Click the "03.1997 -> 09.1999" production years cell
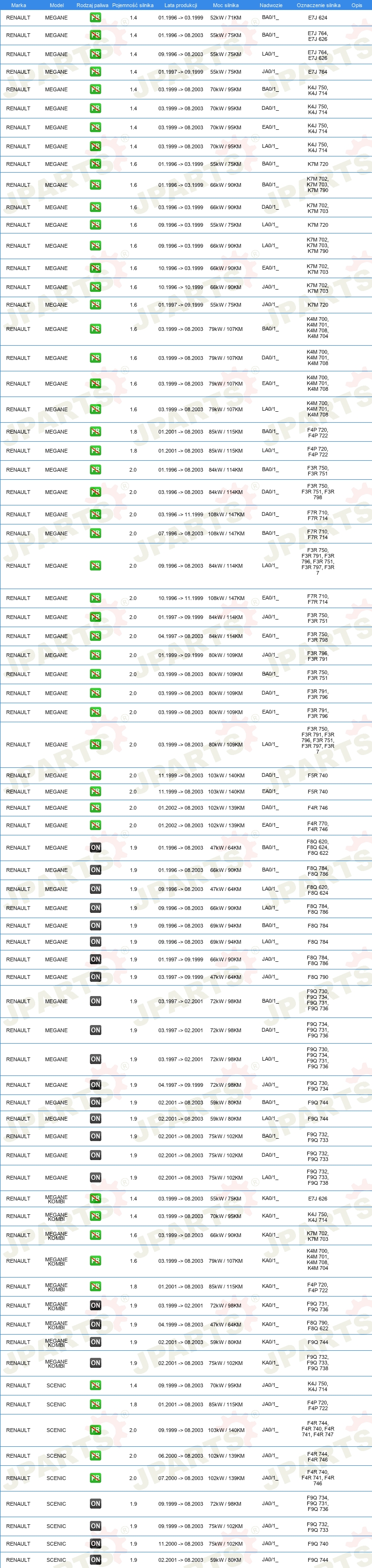This screenshot has width=372, height=1568. click(181, 977)
